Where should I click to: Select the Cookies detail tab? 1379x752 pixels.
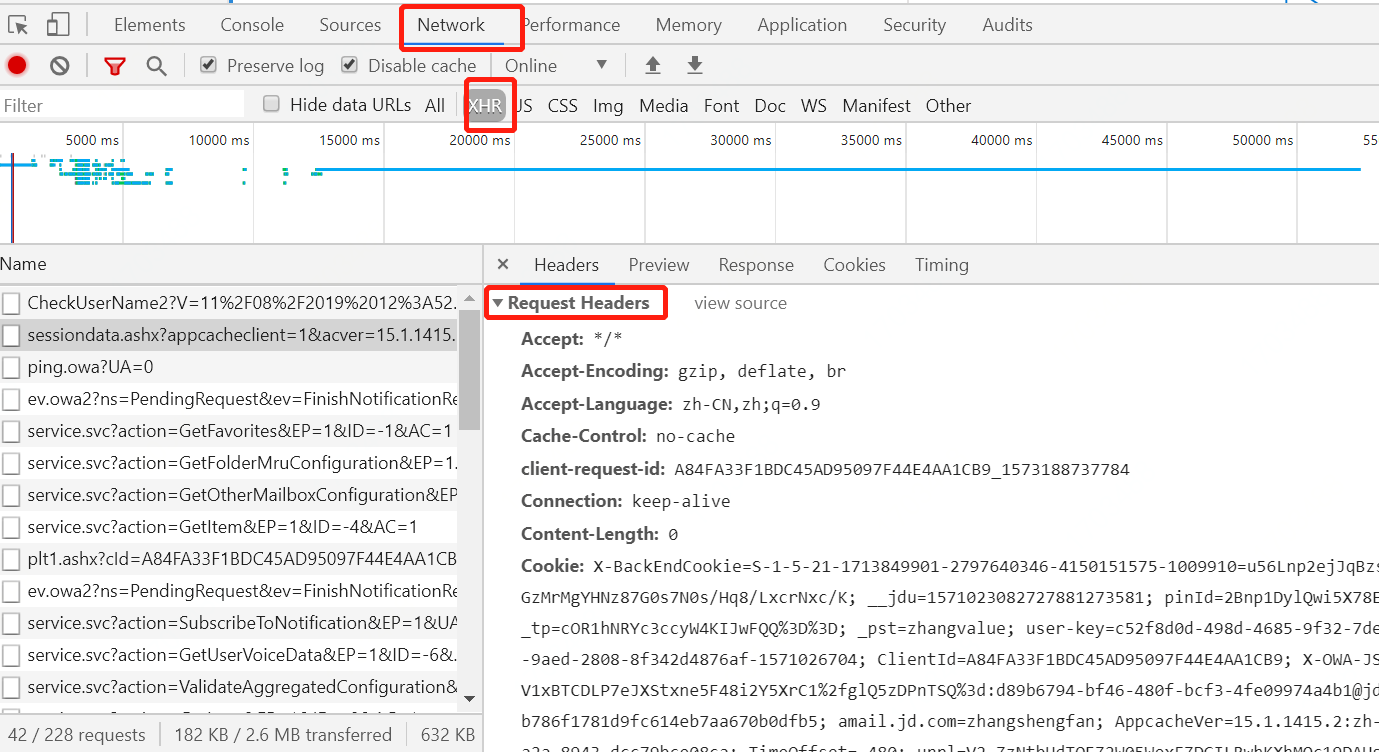point(854,265)
